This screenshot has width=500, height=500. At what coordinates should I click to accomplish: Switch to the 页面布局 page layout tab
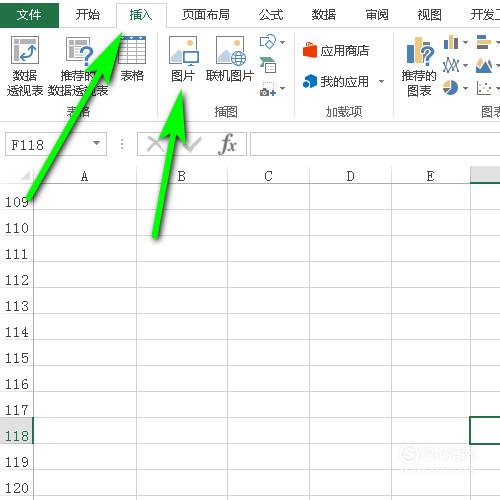(206, 14)
